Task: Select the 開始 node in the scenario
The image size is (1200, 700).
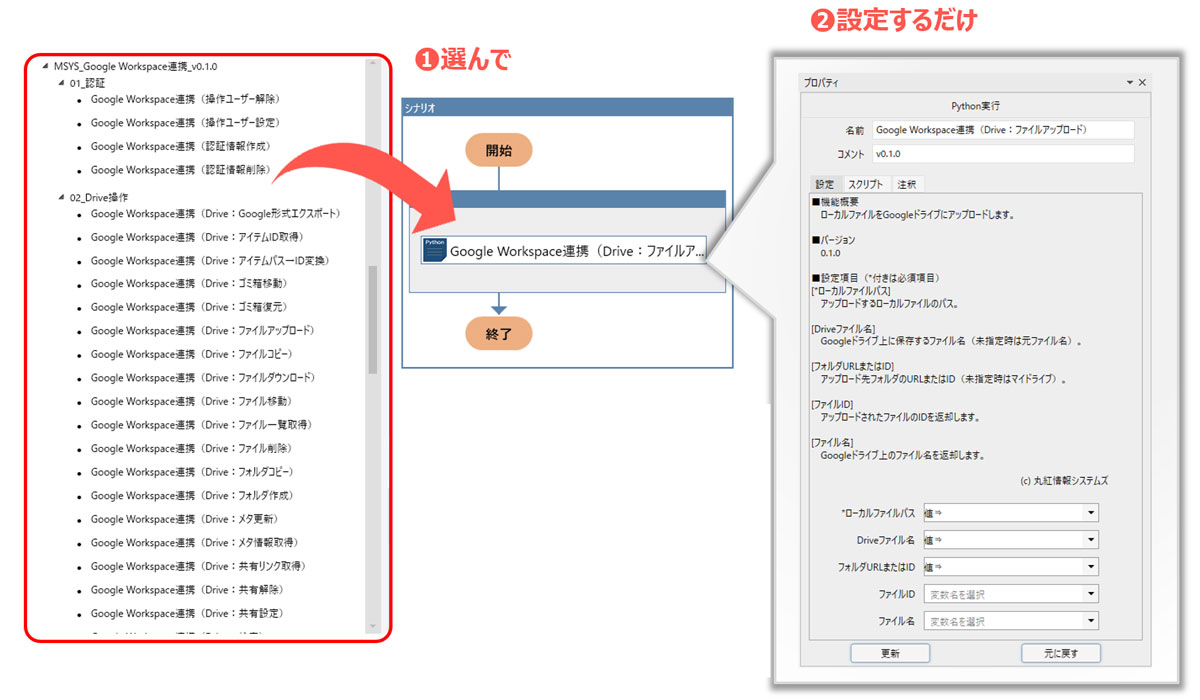Action: coord(499,151)
